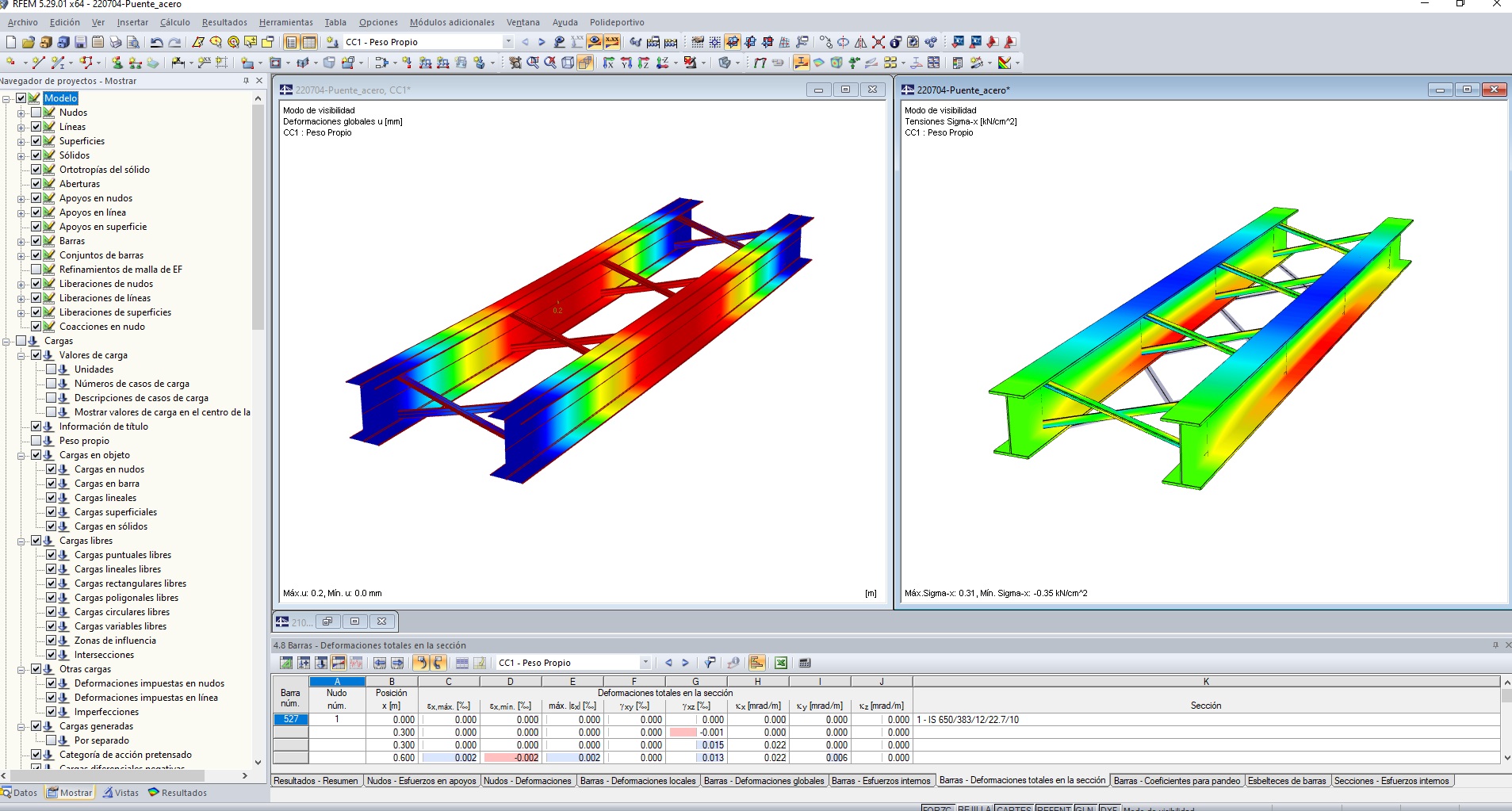Select the mirror tool icon
Screen dimensions: 1512x811
pos(860,42)
